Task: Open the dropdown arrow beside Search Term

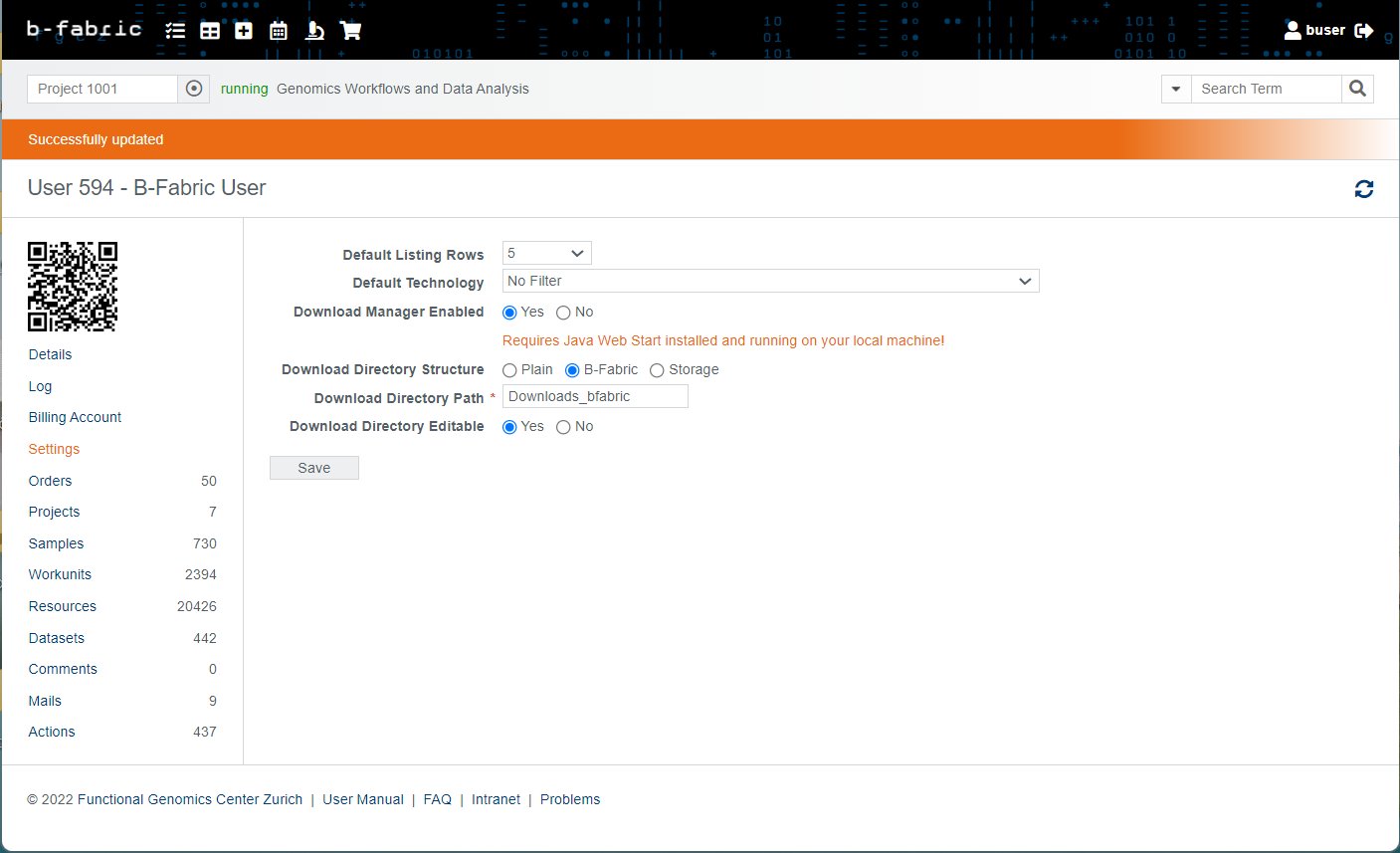Action: pos(1176,89)
